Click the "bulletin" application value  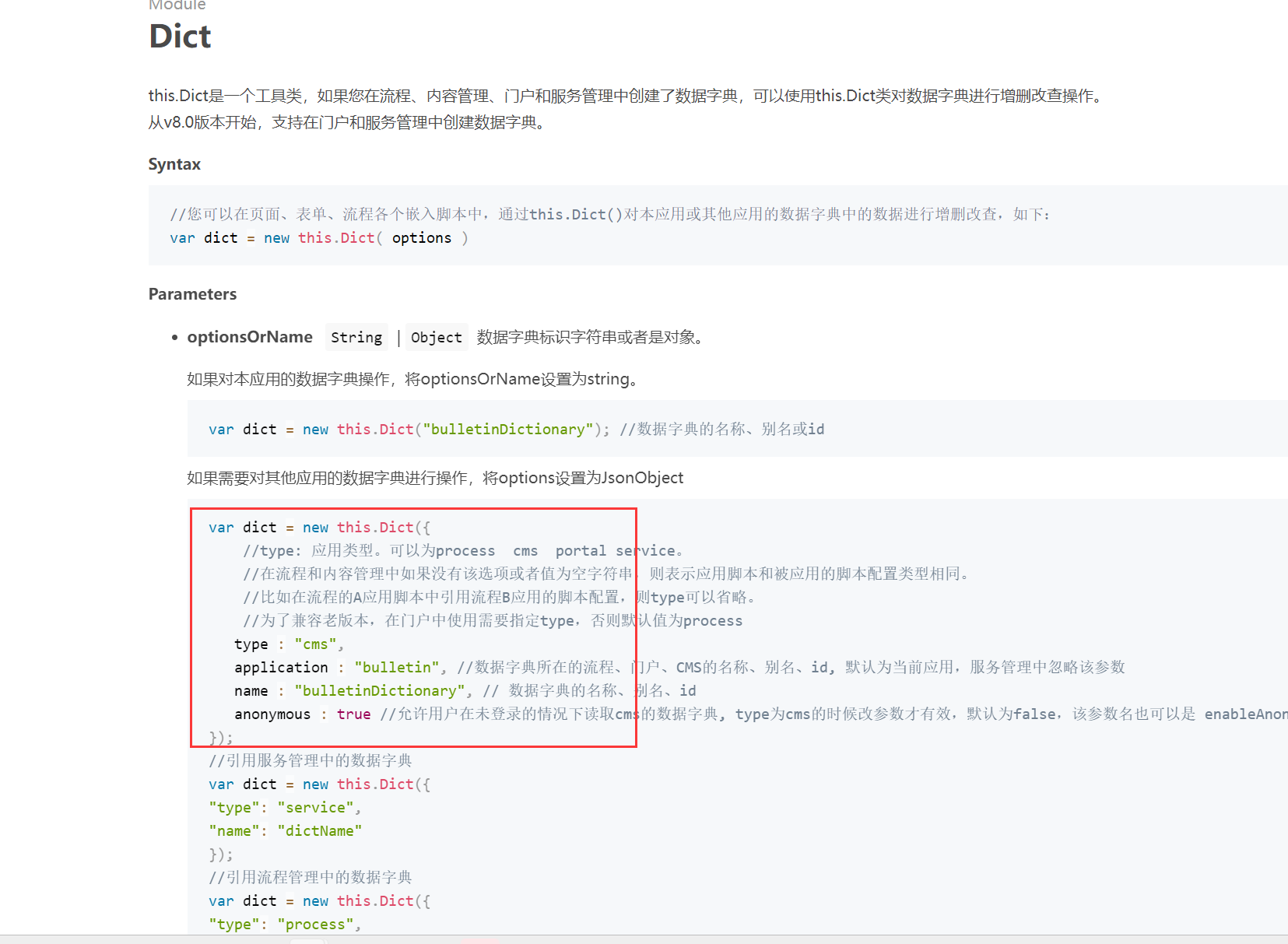click(397, 668)
